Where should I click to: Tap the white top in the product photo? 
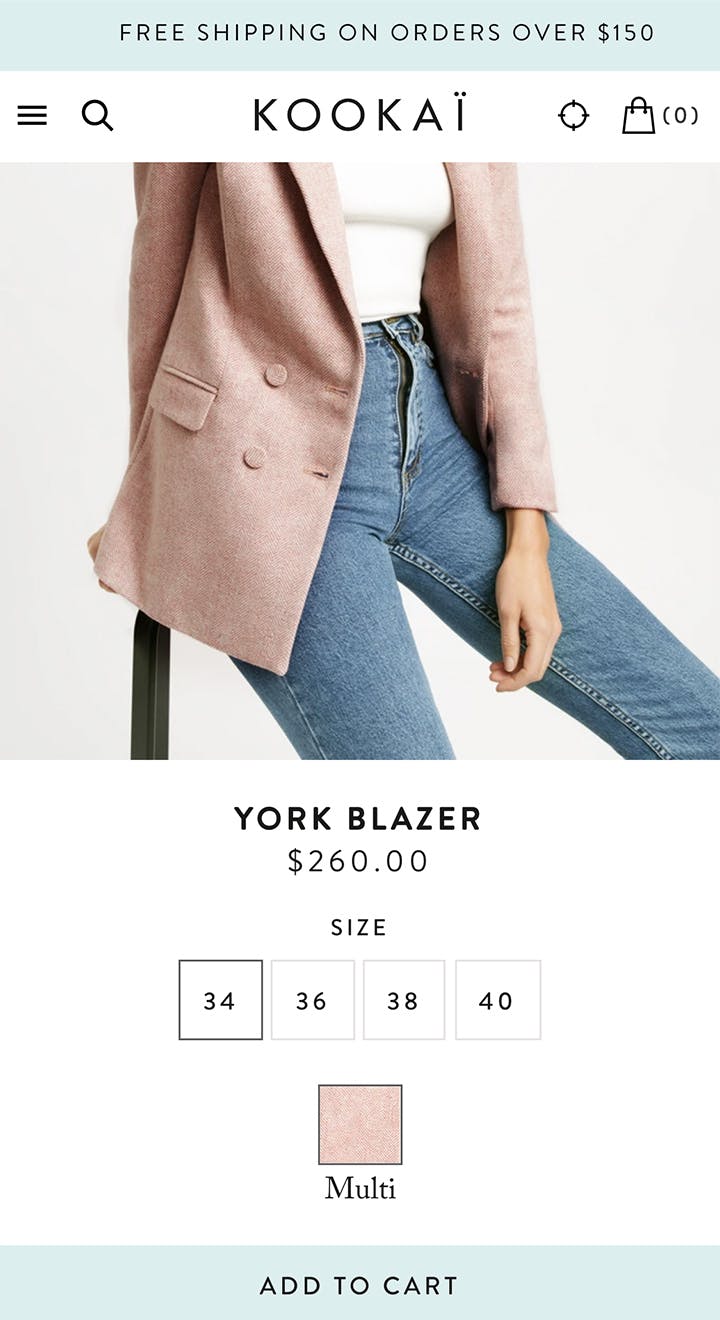(392, 240)
